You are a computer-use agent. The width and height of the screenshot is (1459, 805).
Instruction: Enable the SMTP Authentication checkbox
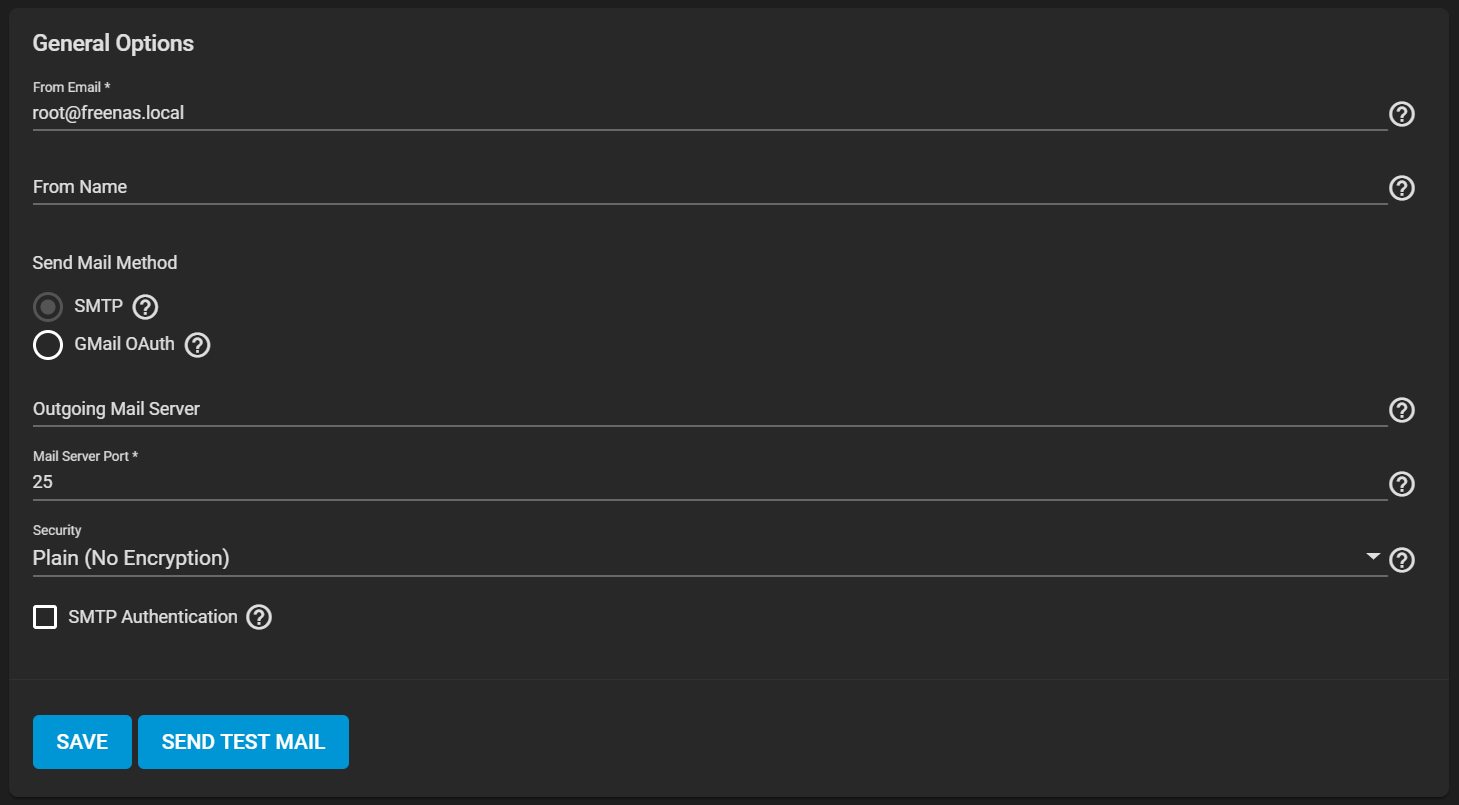[45, 617]
